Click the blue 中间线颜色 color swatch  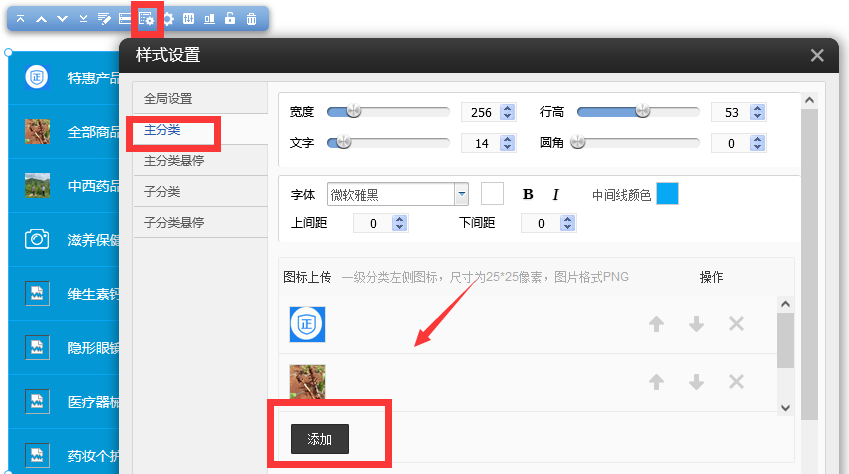[x=667, y=194]
